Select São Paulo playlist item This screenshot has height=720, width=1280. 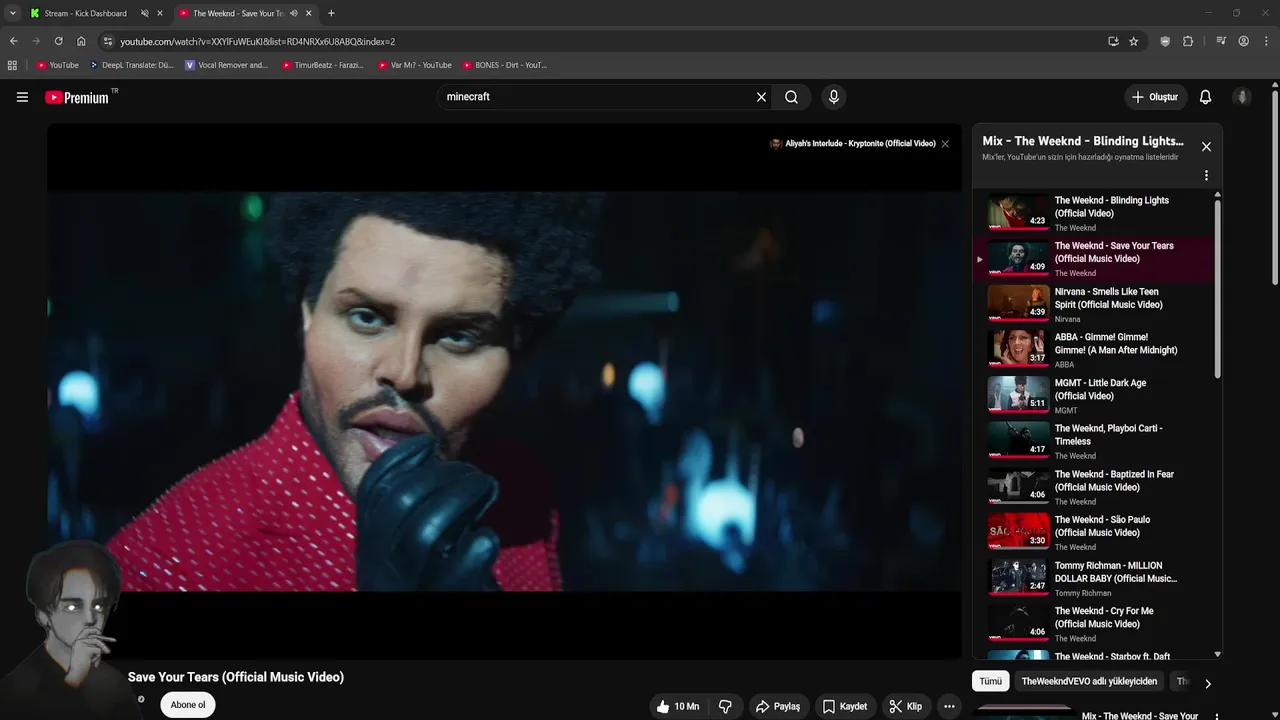(1093, 532)
